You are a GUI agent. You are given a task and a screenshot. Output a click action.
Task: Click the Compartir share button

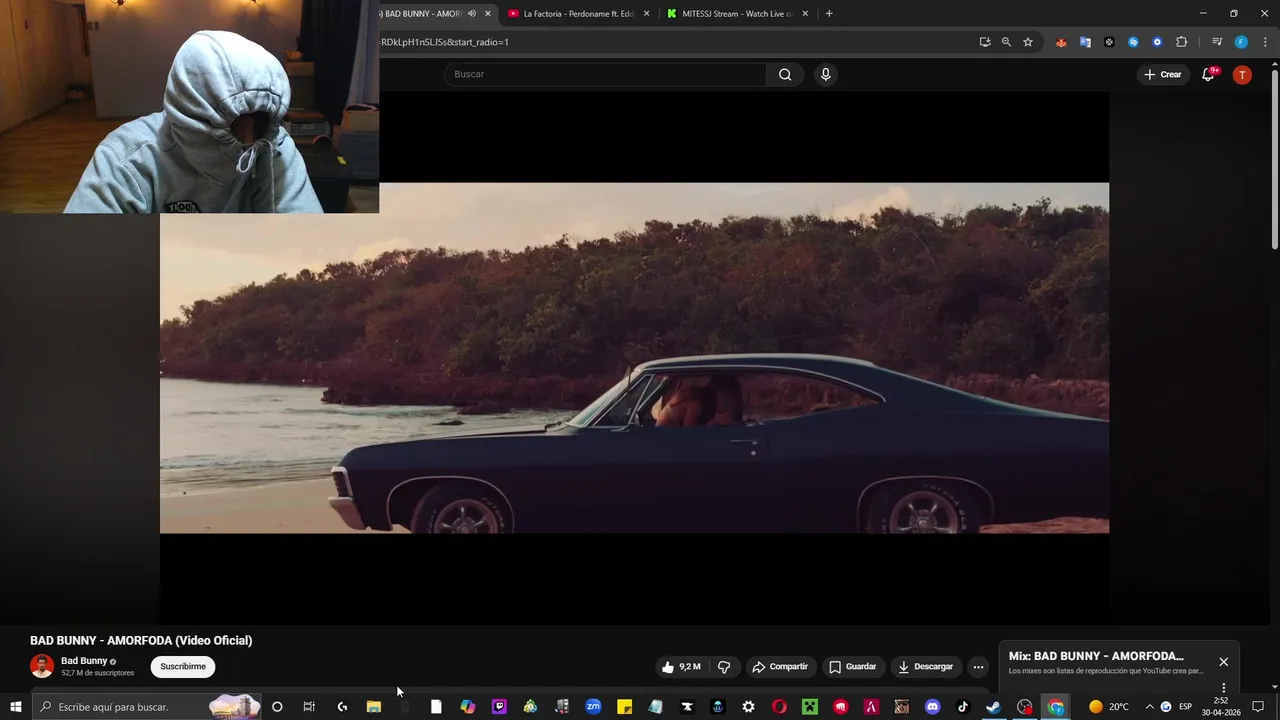click(x=780, y=666)
